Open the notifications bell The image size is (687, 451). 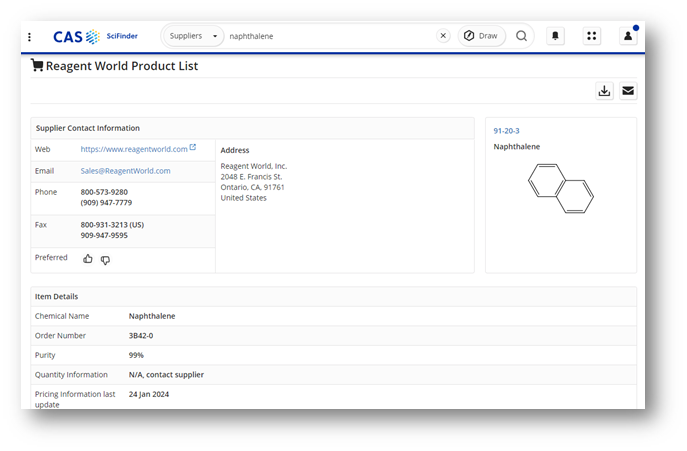coord(555,36)
